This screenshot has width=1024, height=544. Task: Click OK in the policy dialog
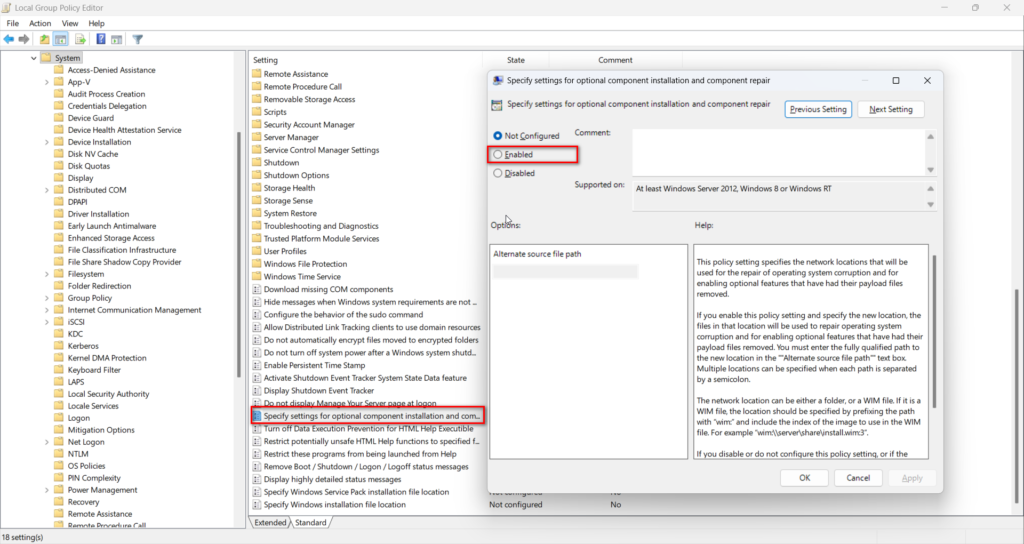(x=805, y=478)
